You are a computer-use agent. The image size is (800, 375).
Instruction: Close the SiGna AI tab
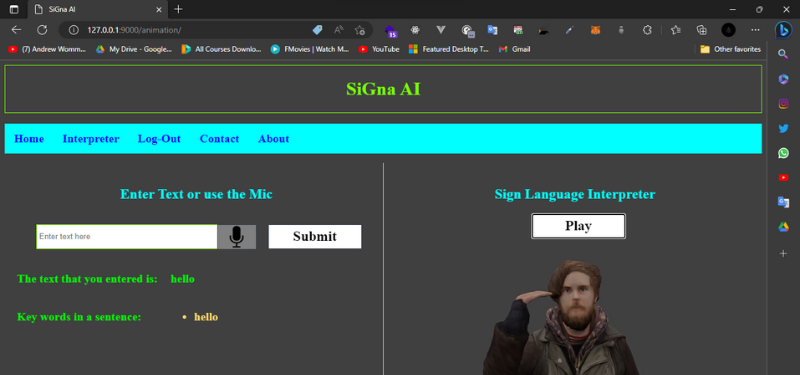(x=159, y=9)
